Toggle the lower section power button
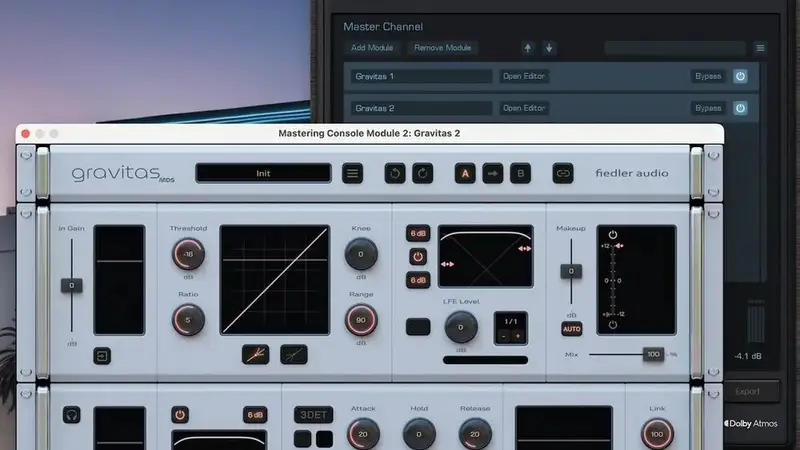 [x=180, y=415]
